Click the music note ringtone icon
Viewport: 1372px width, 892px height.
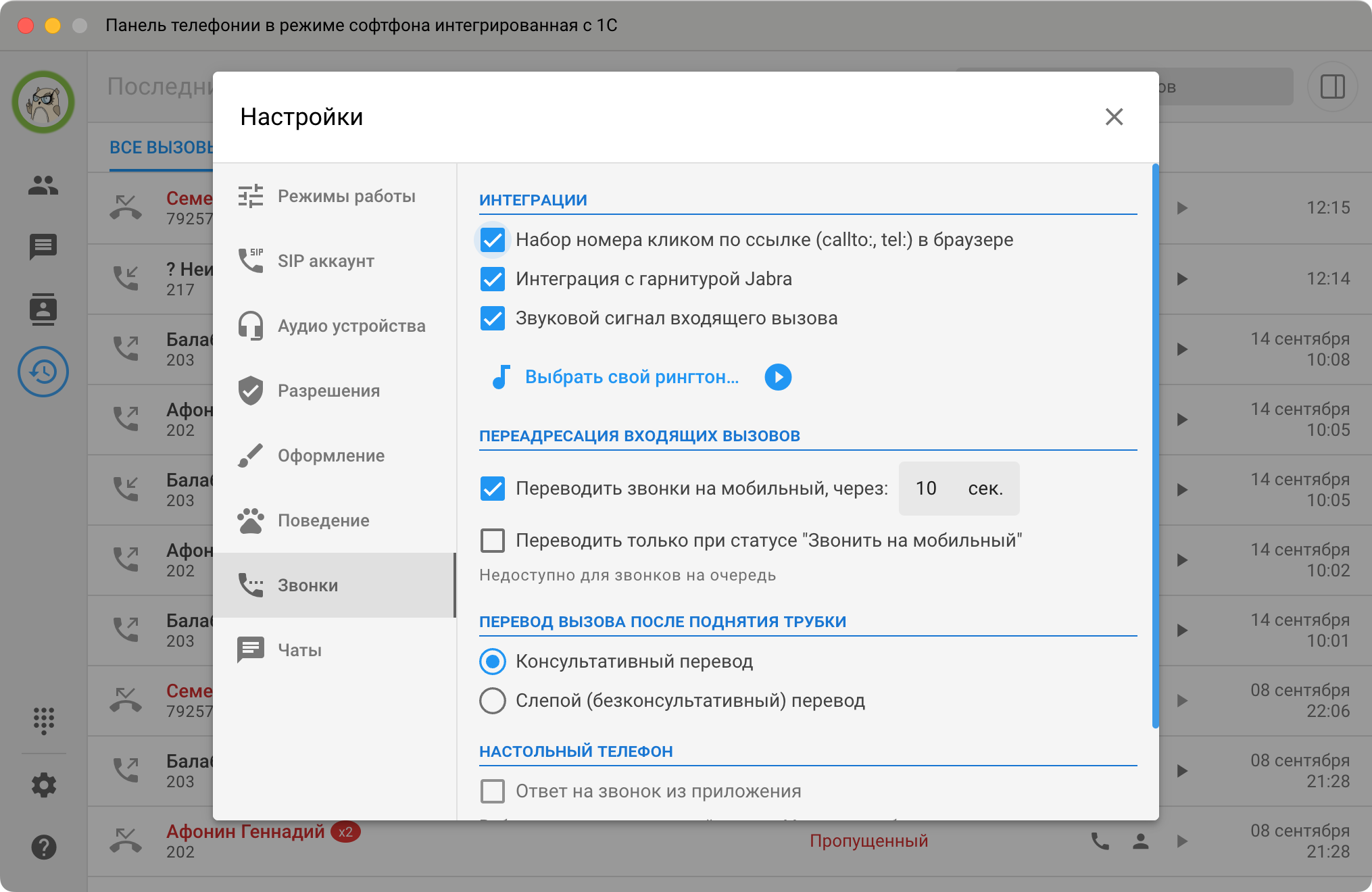500,377
